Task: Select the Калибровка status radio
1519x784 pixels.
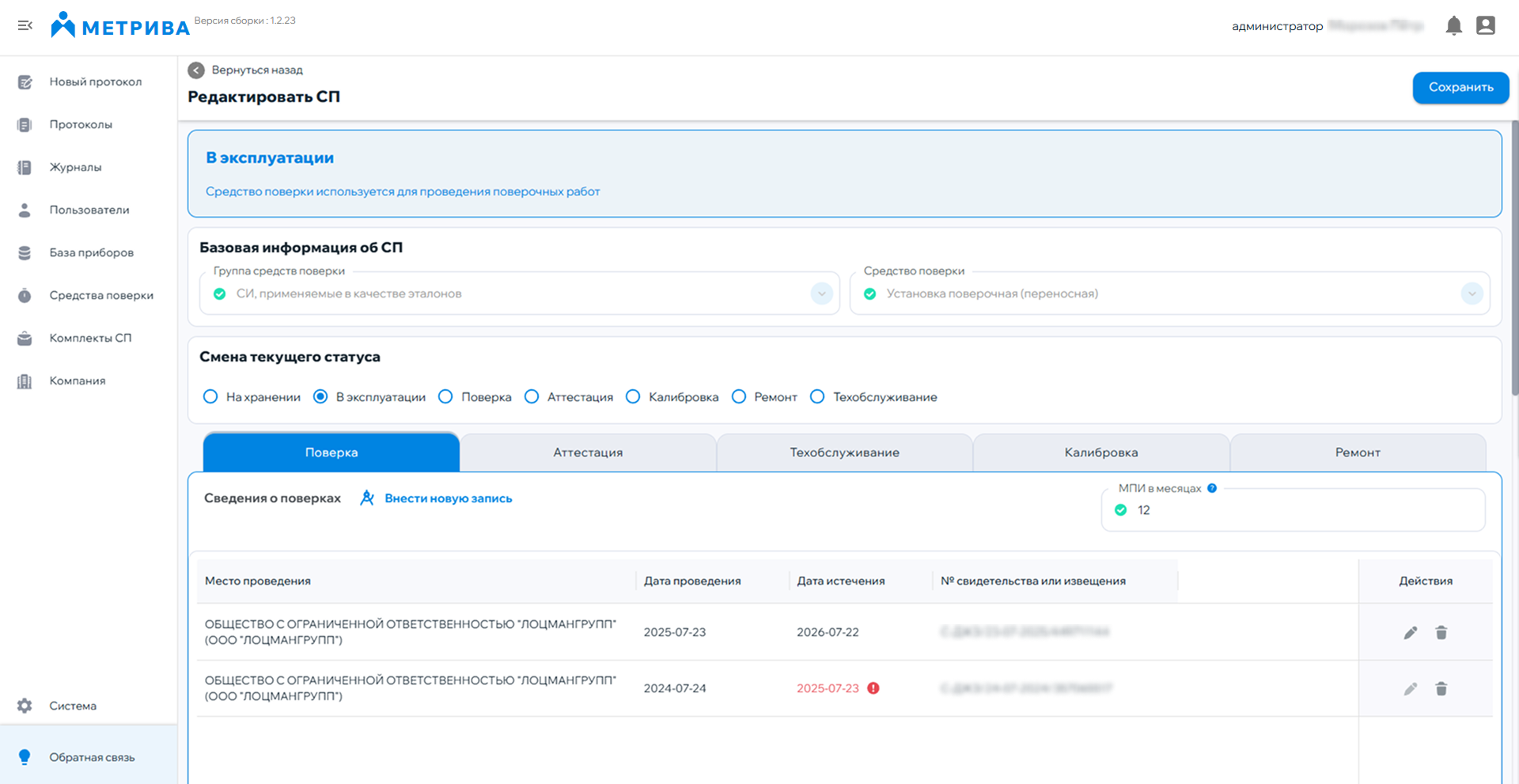Action: click(633, 397)
